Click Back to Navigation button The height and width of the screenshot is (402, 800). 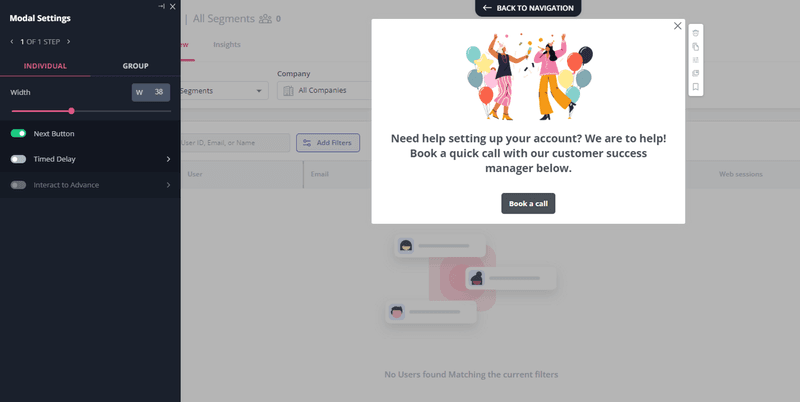point(527,8)
